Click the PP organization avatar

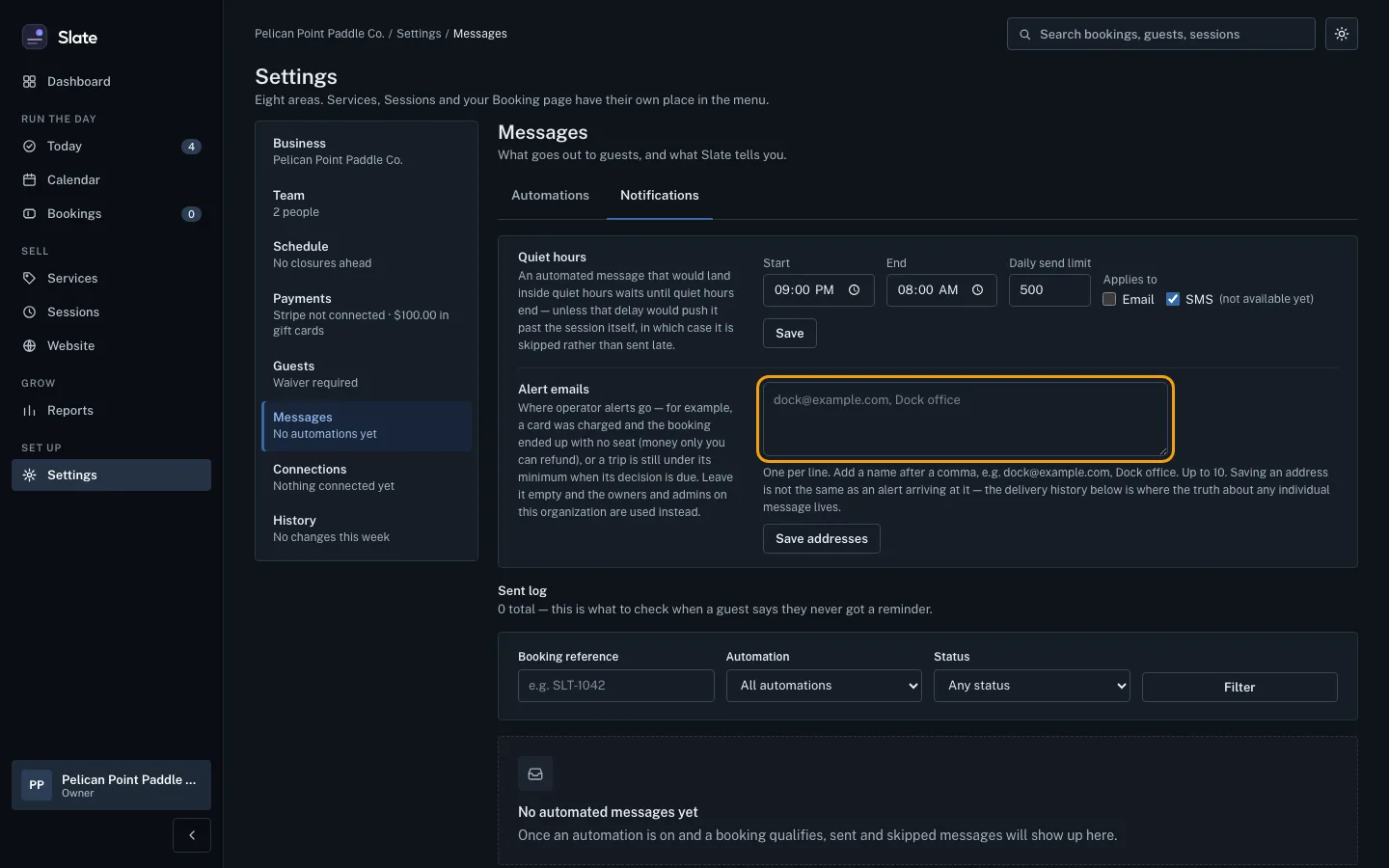point(37,785)
